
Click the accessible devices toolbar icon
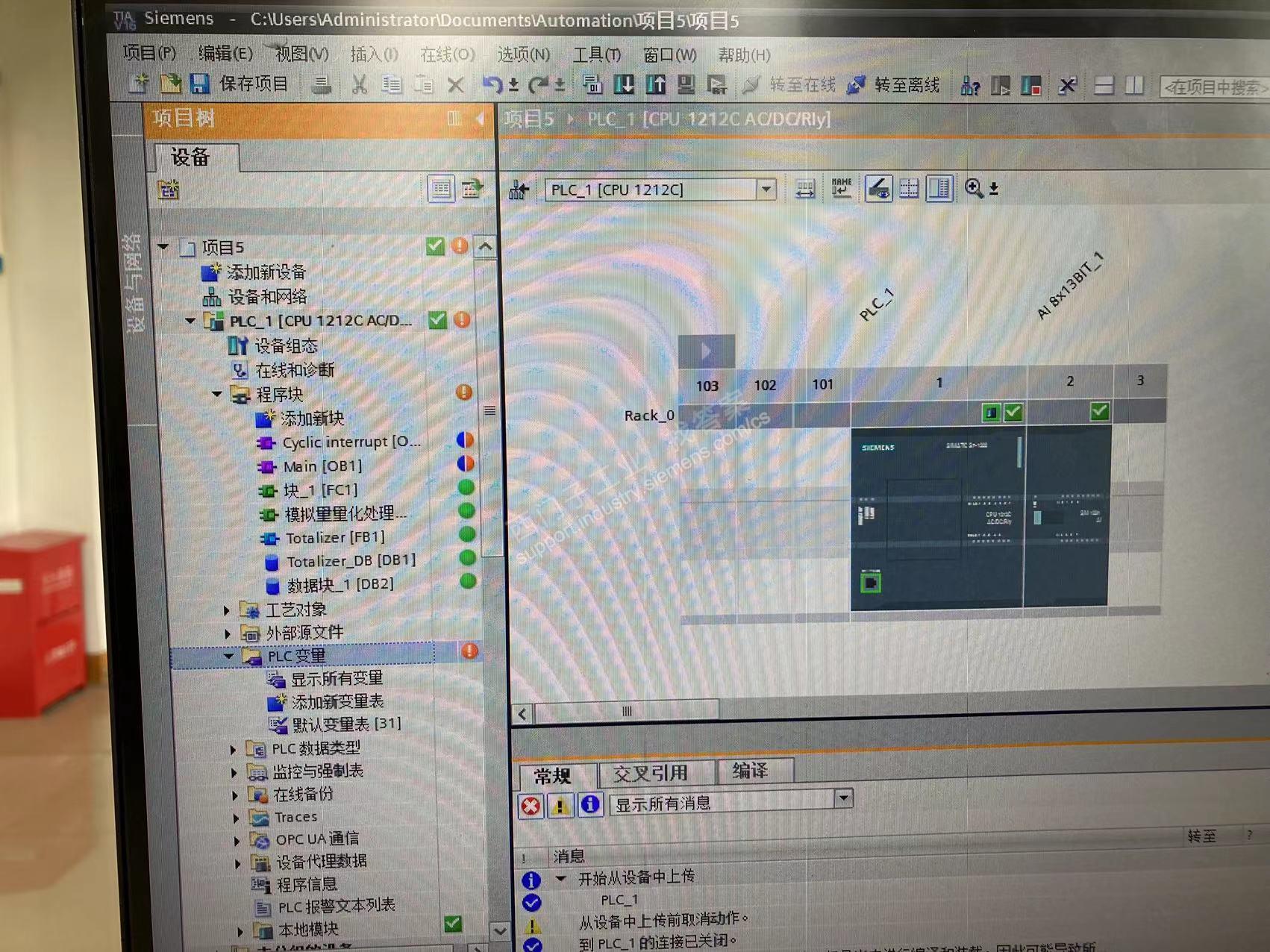click(x=969, y=87)
